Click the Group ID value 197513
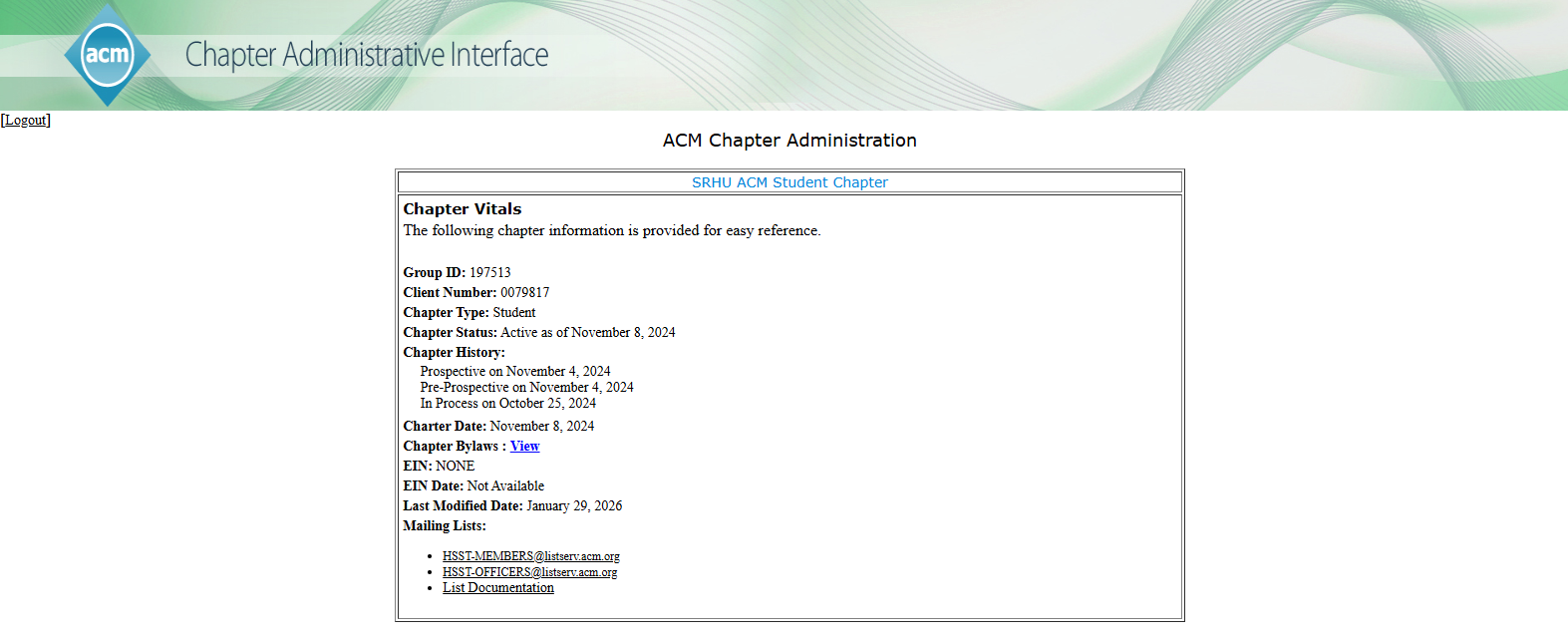The image size is (1568, 639). tap(489, 273)
